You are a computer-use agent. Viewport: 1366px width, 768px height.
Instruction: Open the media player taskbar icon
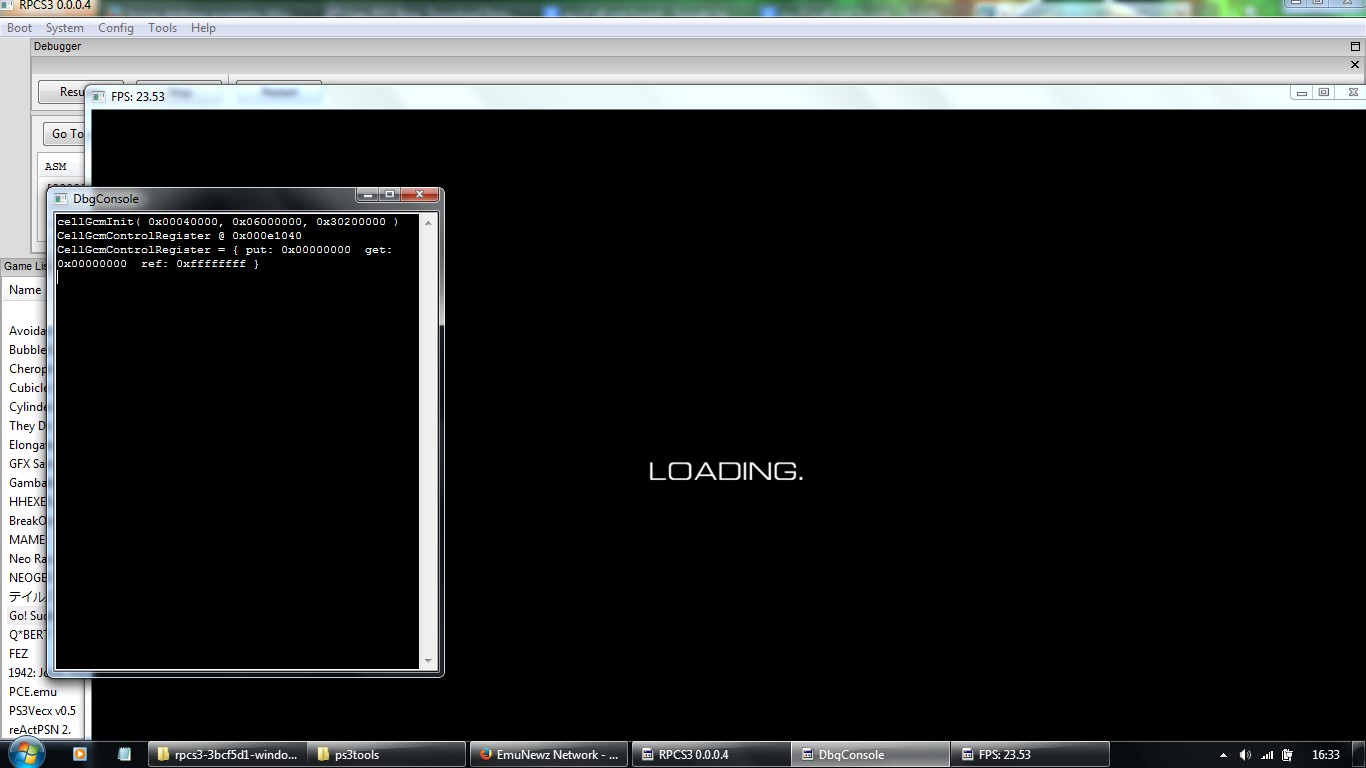[79, 754]
